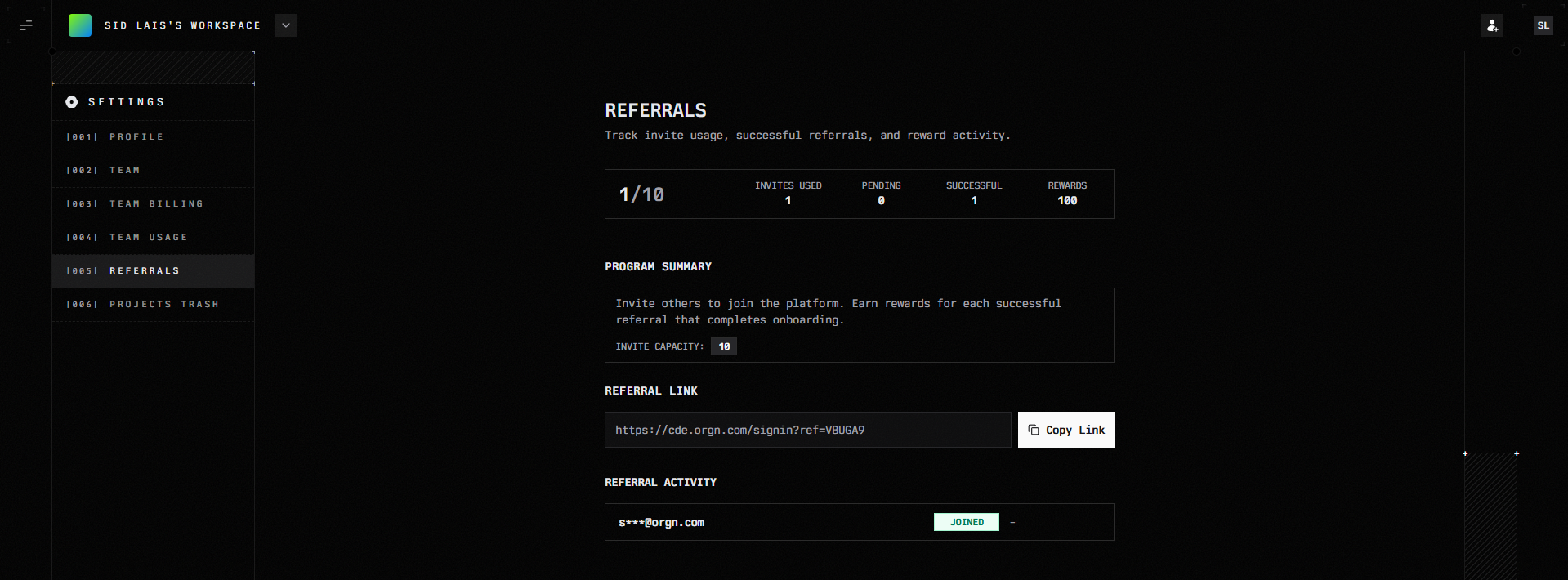Click the green workspace logo icon
Image resolution: width=1568 pixels, height=580 pixels.
[80, 25]
